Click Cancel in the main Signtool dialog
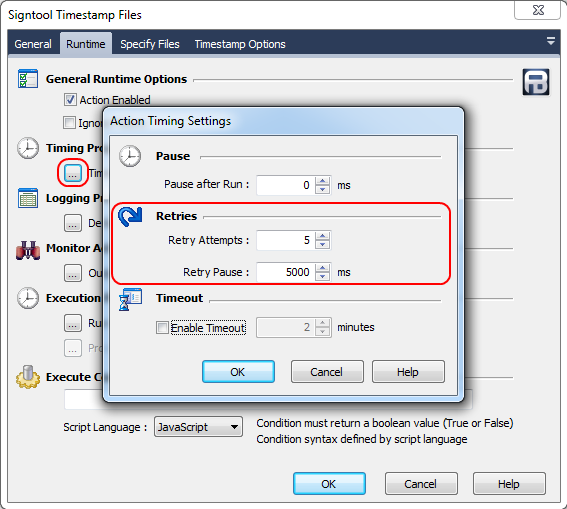Viewport: 567px width, 509px height. (421, 484)
